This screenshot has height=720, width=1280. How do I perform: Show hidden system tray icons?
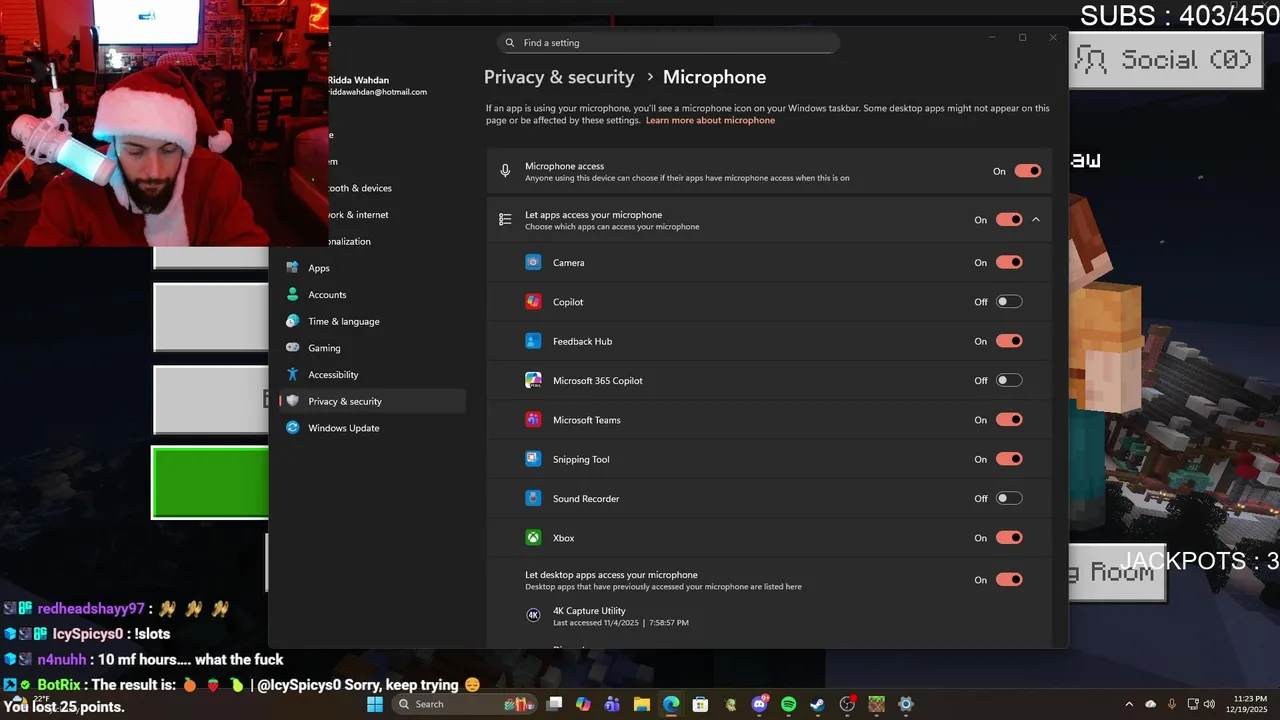pos(1129,704)
